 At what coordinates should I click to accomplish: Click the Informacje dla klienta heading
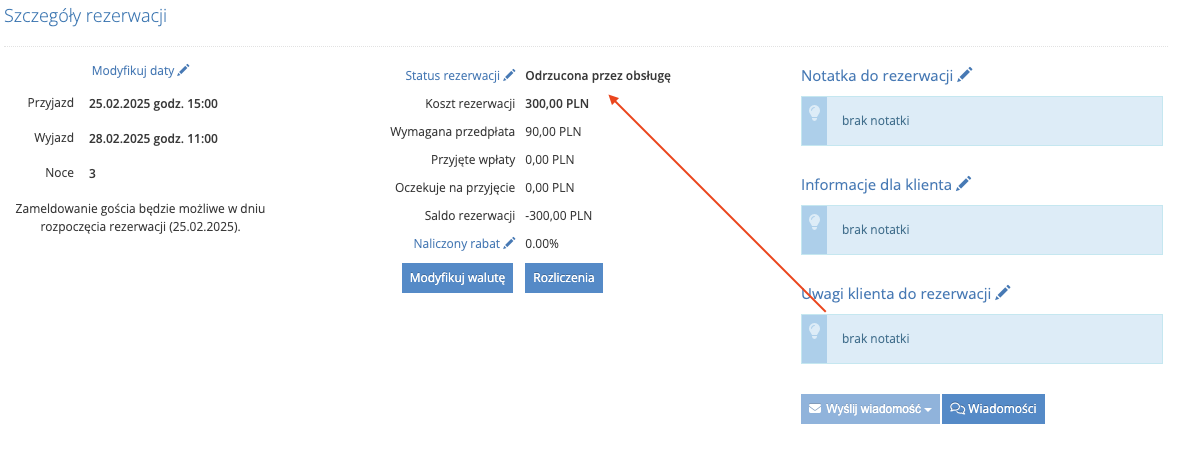point(876,184)
